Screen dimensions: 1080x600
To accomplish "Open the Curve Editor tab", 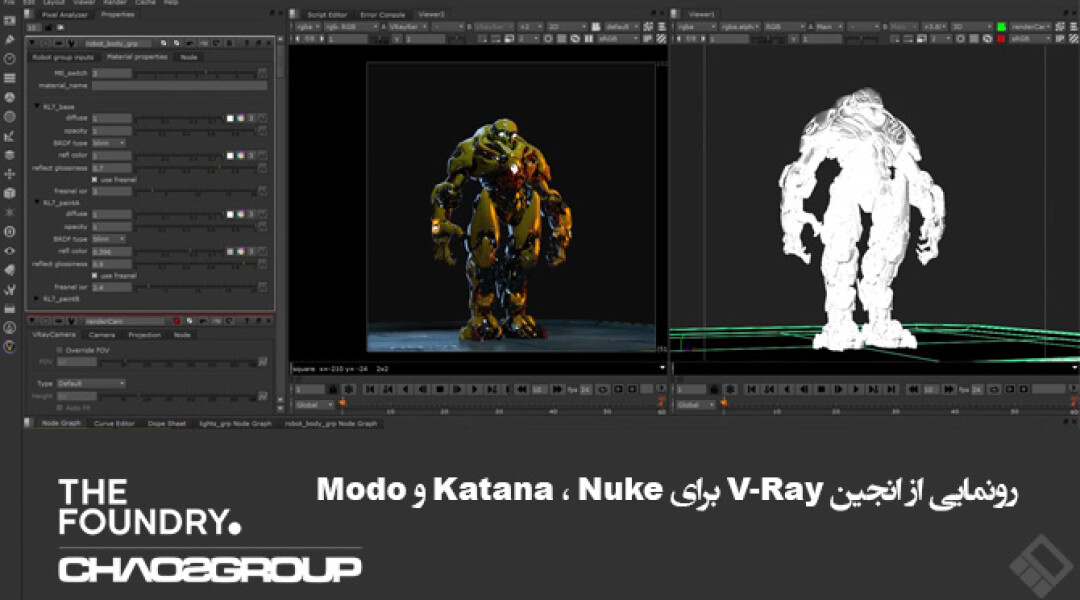I will (x=115, y=422).
